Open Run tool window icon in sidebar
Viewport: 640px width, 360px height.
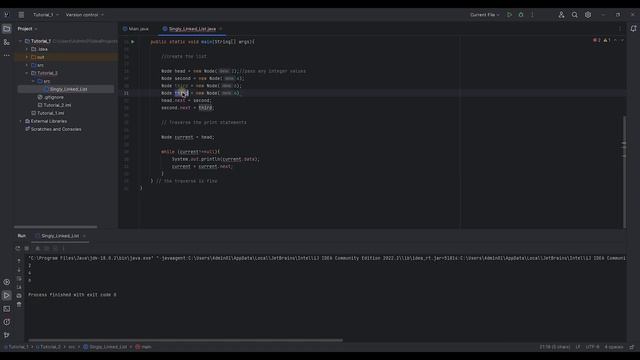[7, 295]
